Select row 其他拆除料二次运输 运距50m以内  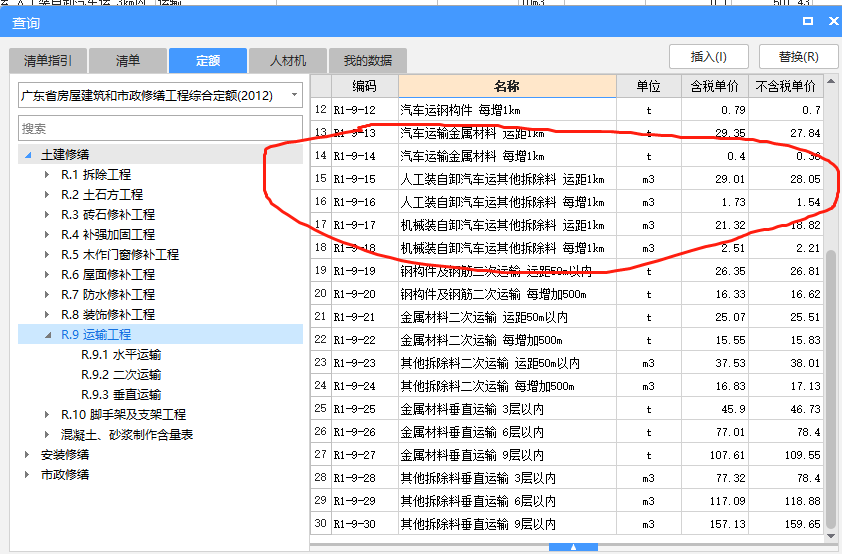click(x=490, y=363)
